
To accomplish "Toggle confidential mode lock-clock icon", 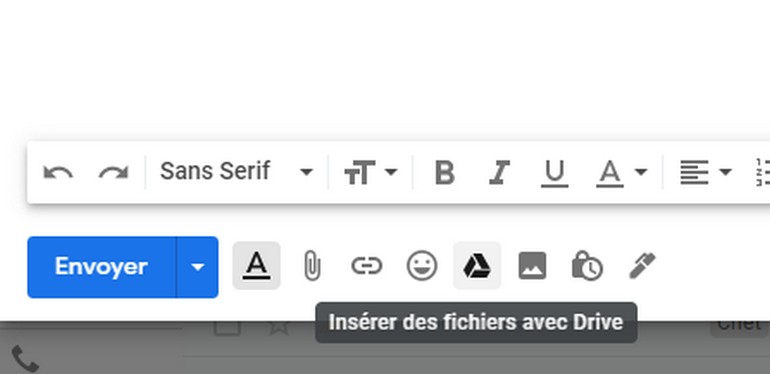I will (x=587, y=266).
